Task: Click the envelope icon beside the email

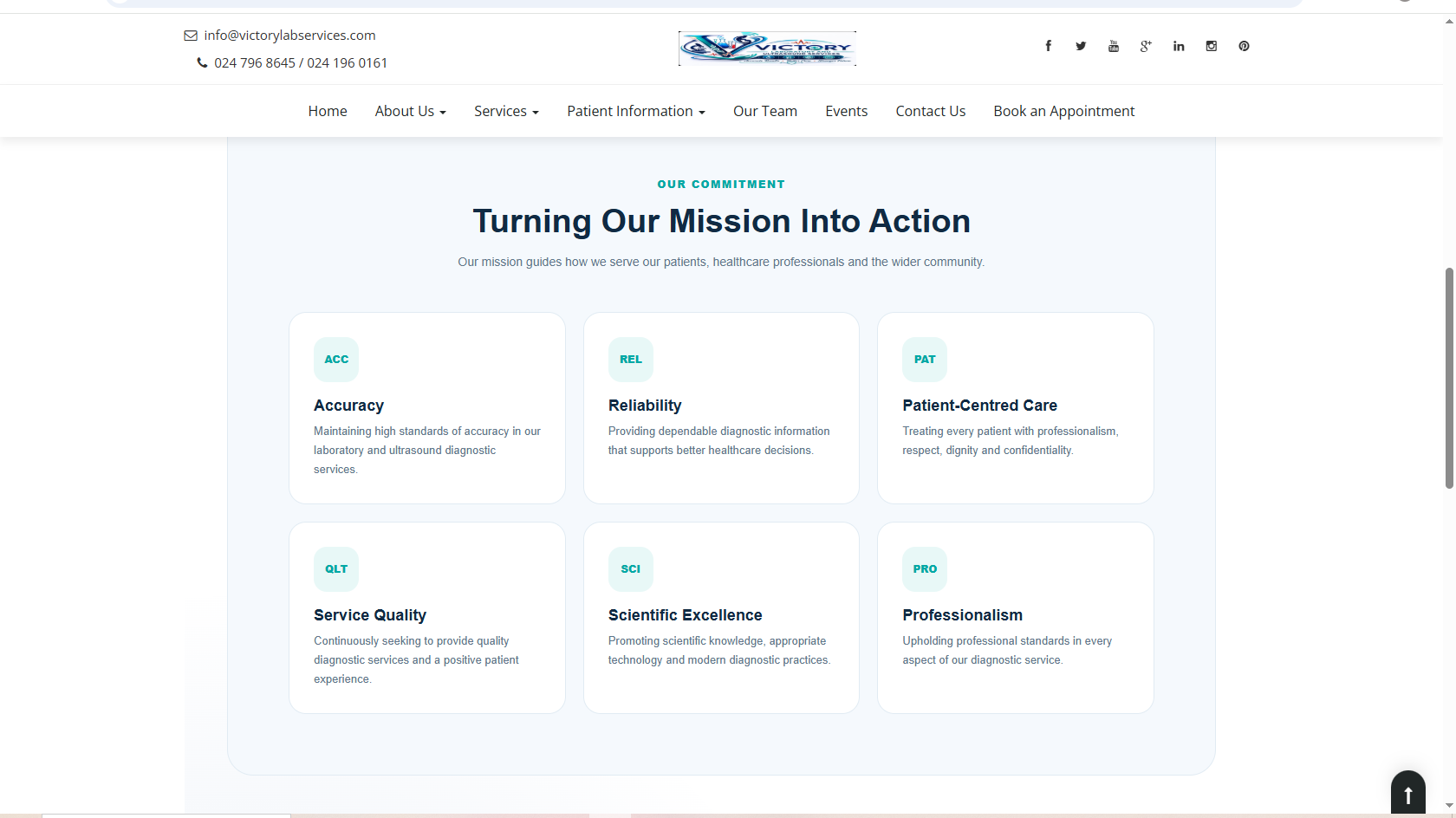Action: coord(191,36)
